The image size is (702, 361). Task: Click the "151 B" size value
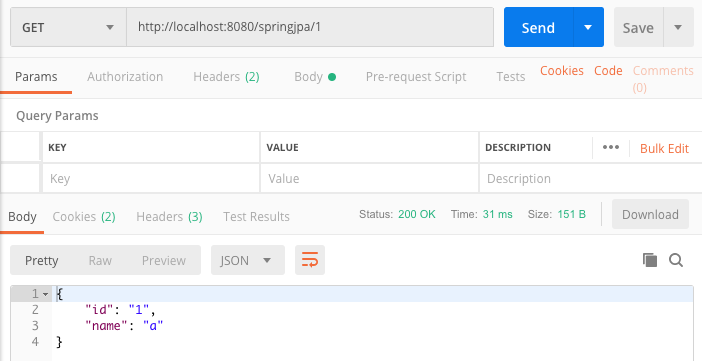[x=572, y=214]
